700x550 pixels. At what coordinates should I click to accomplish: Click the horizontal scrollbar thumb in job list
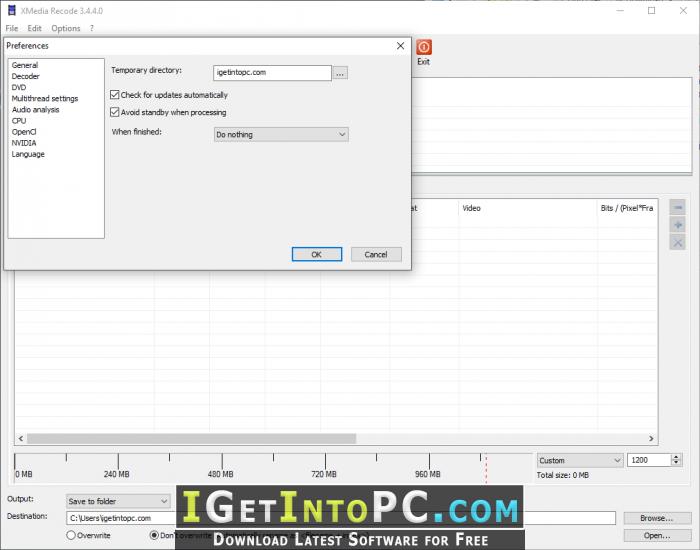[x=191, y=439]
